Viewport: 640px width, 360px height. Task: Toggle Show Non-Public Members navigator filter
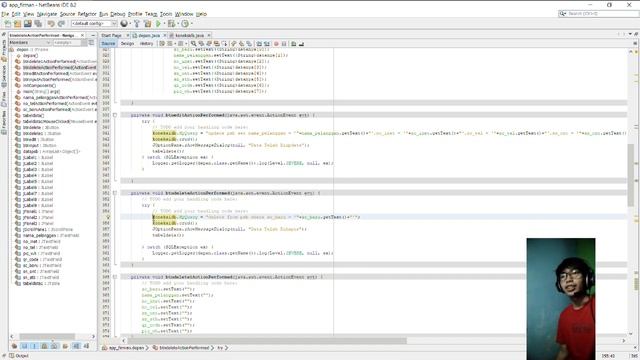(44, 346)
